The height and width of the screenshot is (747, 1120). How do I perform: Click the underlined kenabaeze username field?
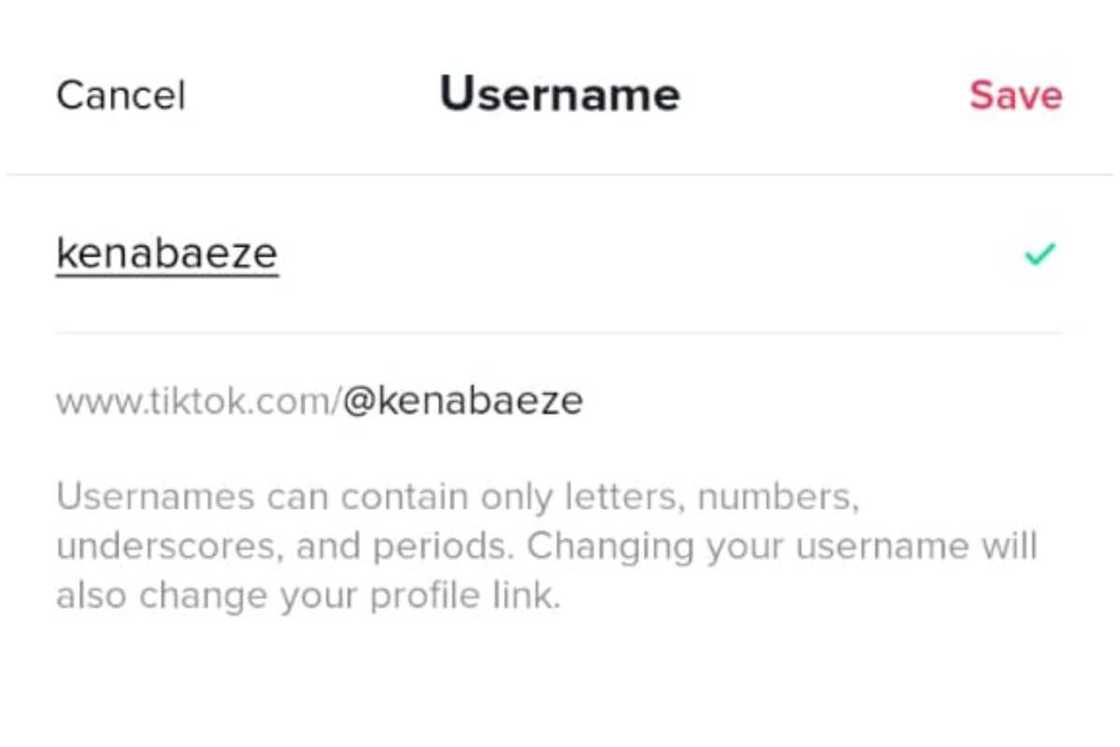(x=167, y=254)
